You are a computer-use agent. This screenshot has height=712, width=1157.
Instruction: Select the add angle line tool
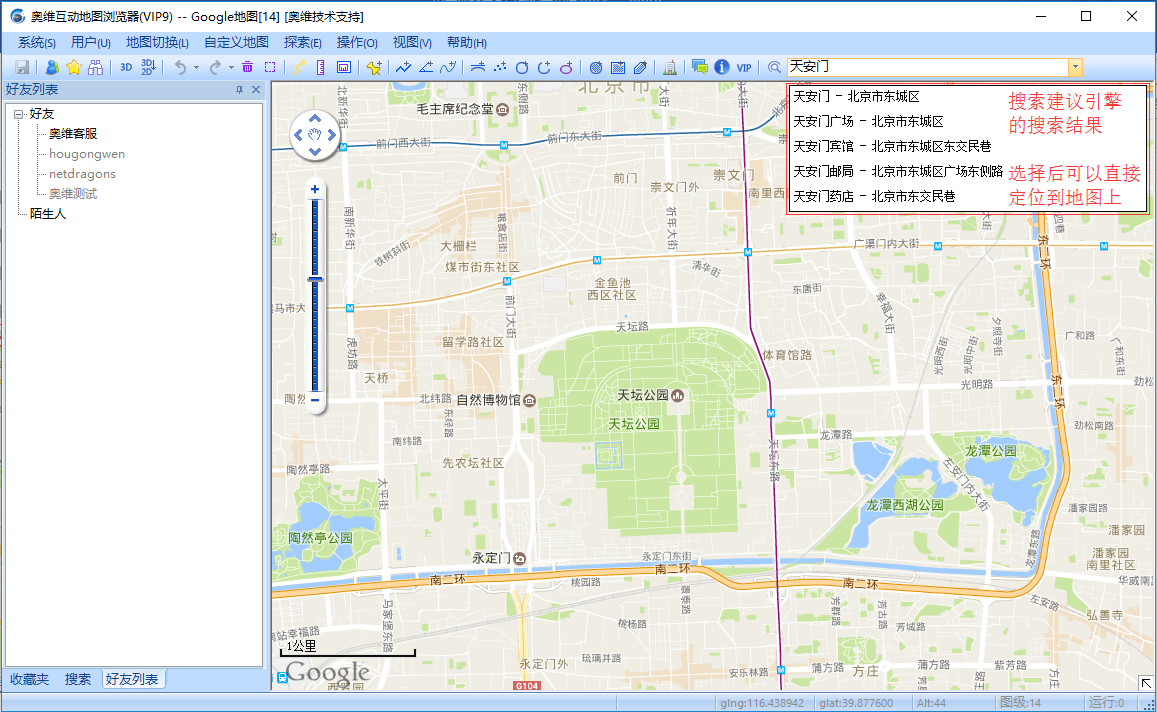[426, 68]
